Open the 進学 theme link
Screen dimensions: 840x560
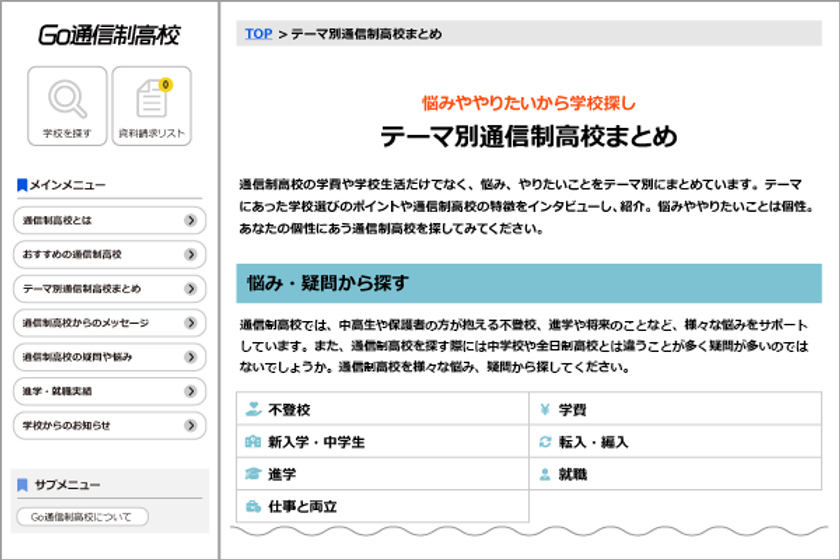382,474
